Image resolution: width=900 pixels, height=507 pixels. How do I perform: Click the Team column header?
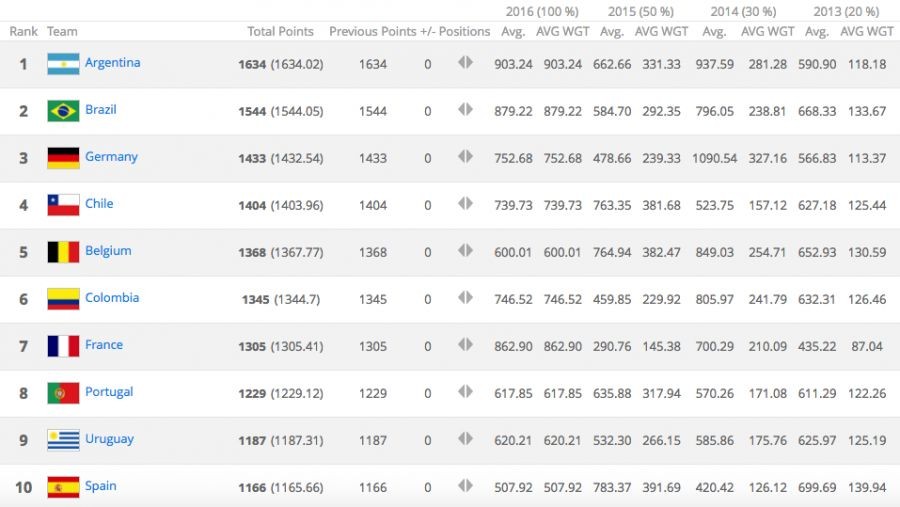pyautogui.click(x=62, y=32)
